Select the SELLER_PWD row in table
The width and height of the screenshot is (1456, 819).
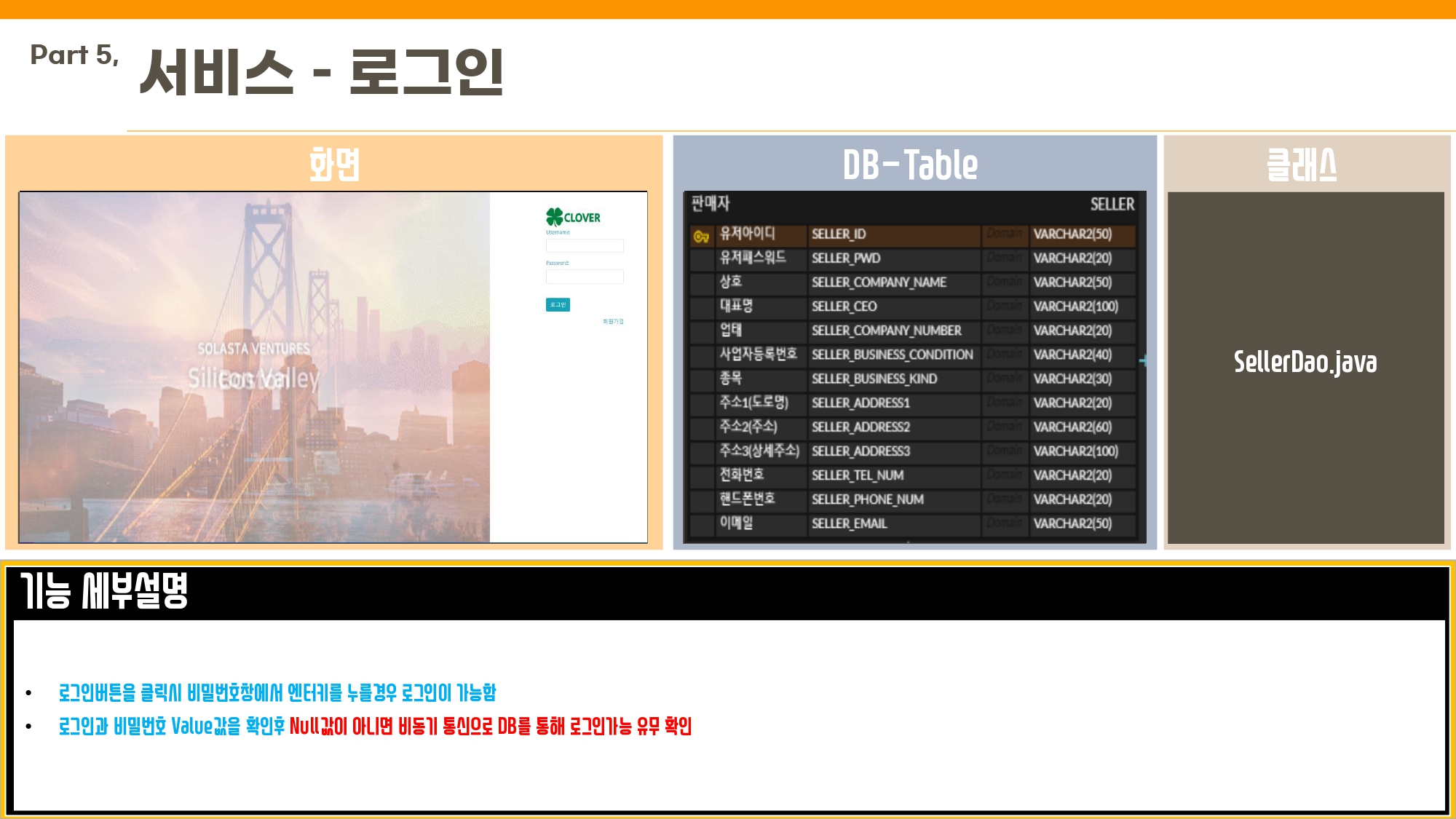[846, 258]
